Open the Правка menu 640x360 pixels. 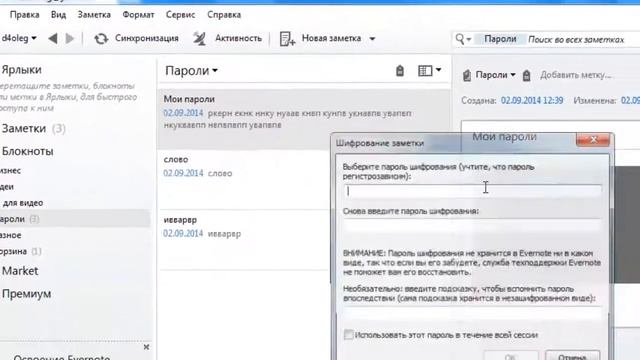24,15
